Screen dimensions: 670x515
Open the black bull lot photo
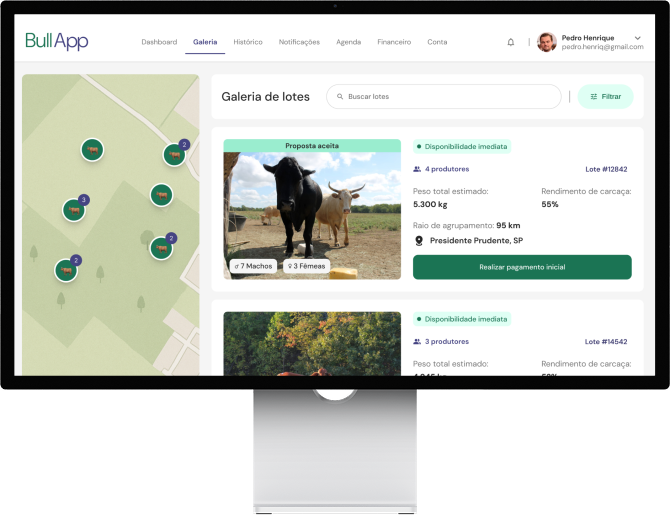(x=312, y=216)
